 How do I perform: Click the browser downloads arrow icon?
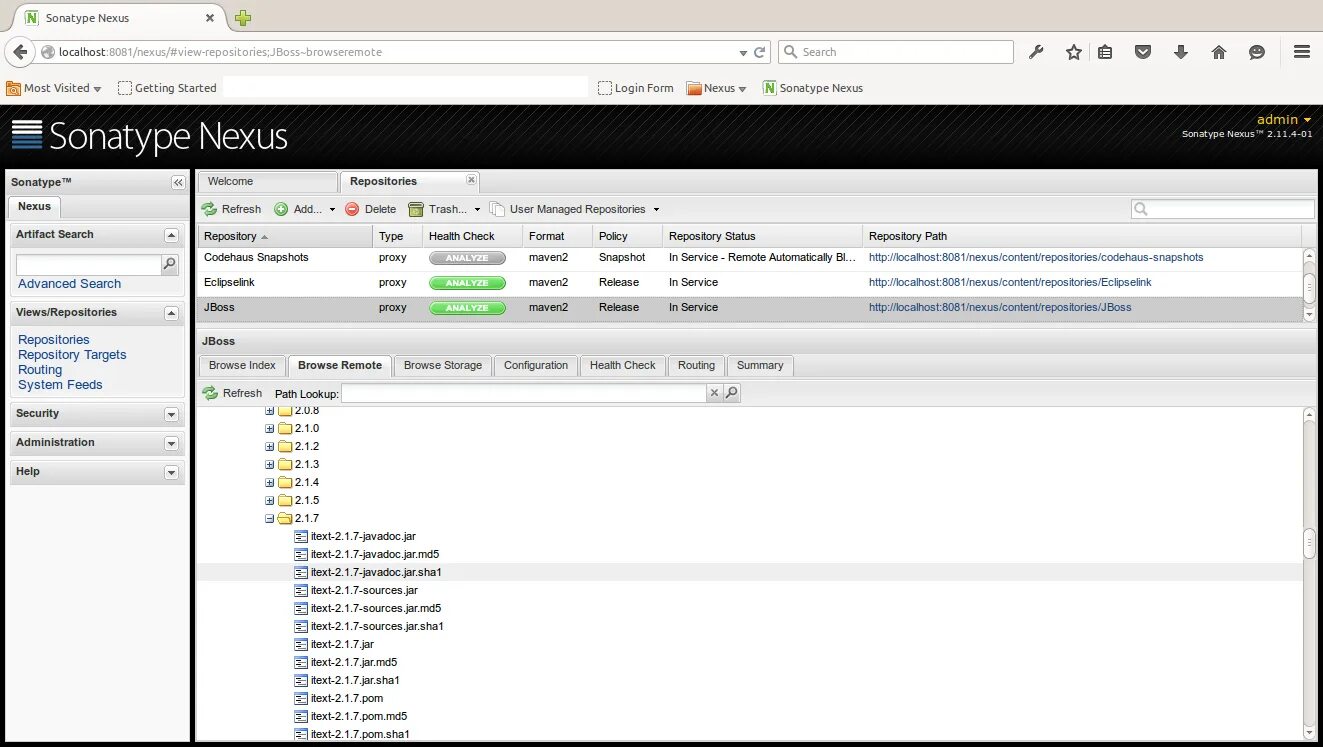tap(1181, 51)
